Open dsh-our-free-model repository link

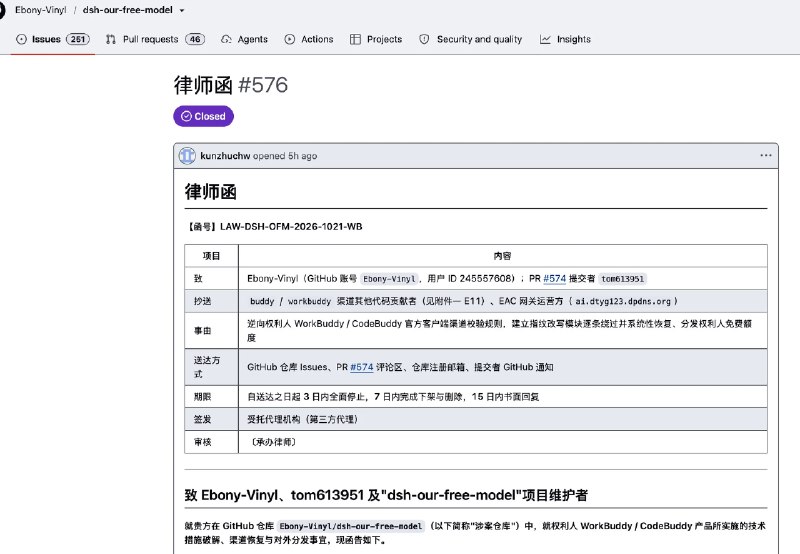coord(128,10)
